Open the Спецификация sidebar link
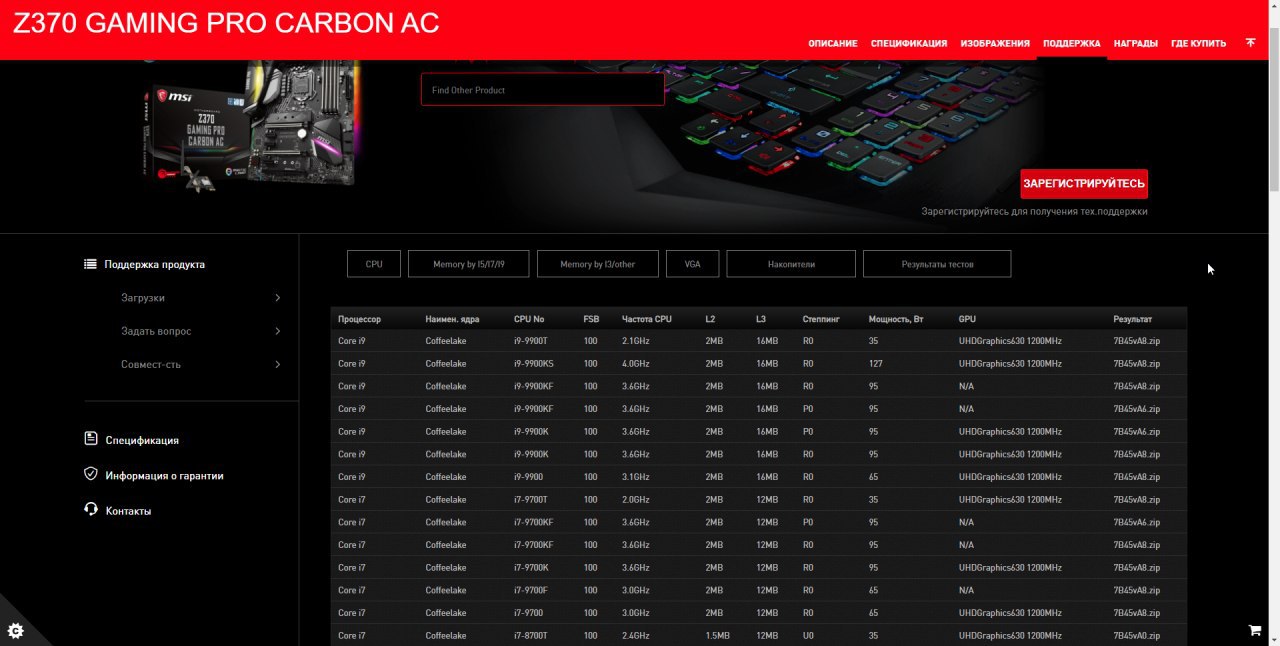The image size is (1280, 646). tap(142, 440)
